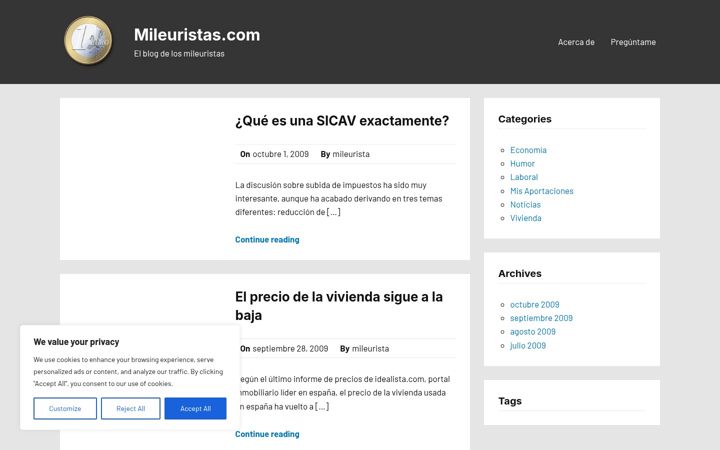Click the date septiembre 28, 2009

(x=290, y=349)
